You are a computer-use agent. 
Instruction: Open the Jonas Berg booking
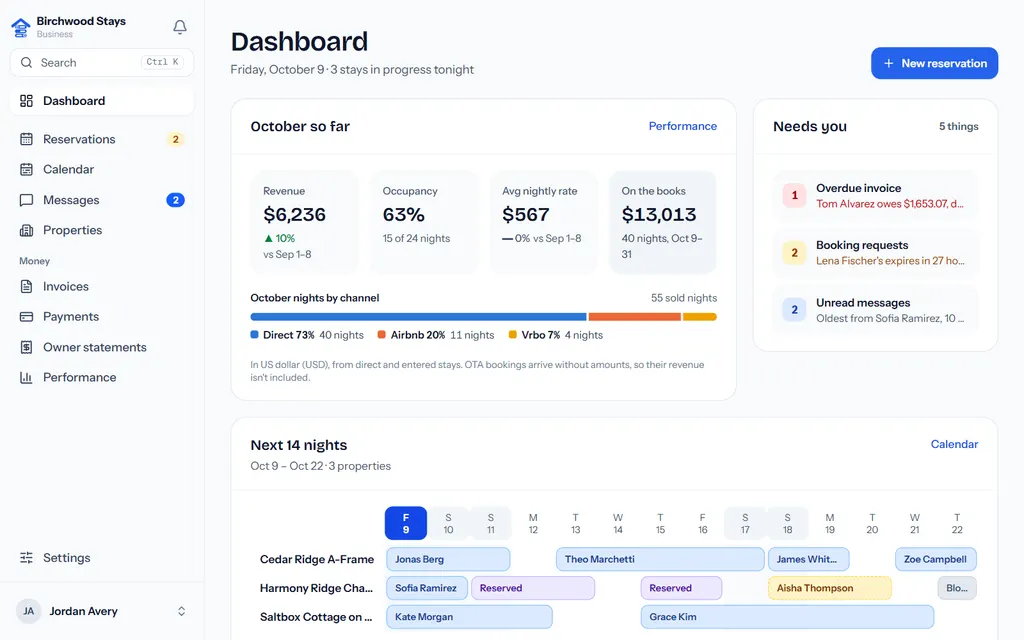pos(448,559)
